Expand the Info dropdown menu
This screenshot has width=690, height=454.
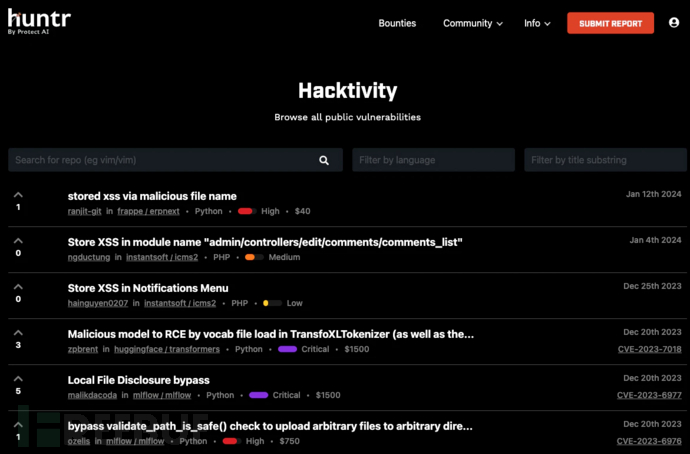point(537,23)
